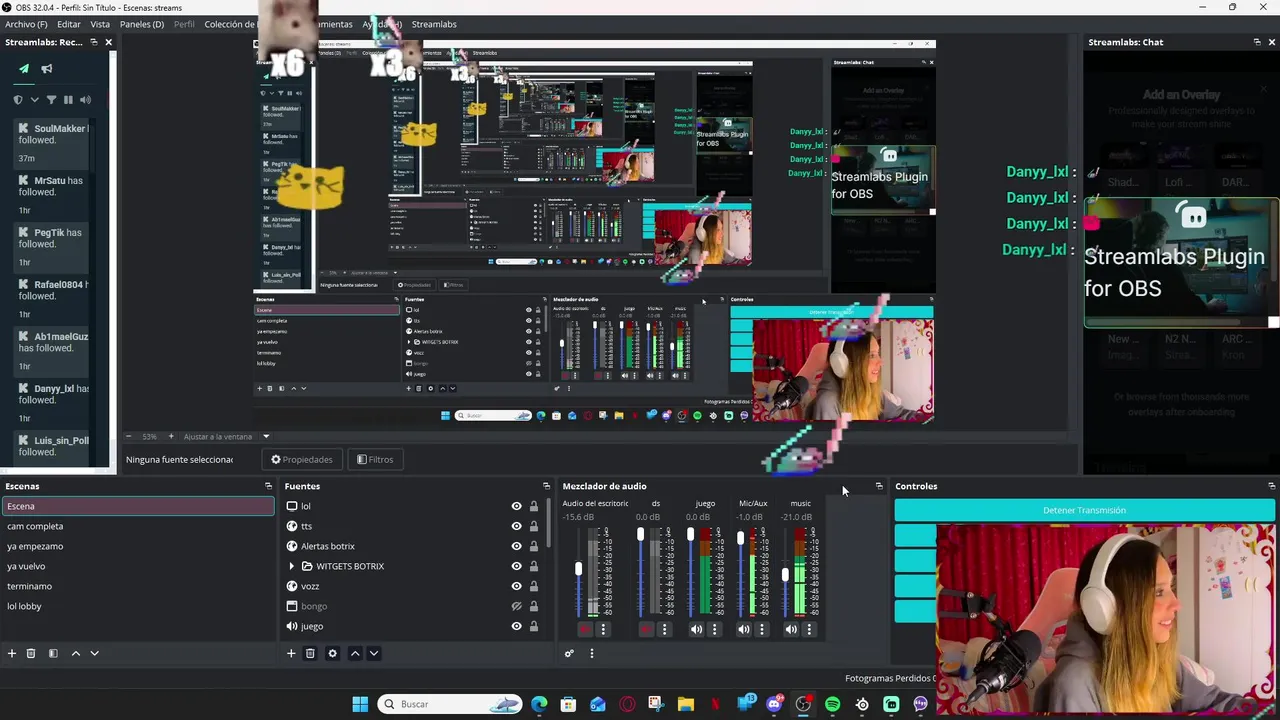Select the ya empezamo scene
The image size is (1280, 720).
(138, 546)
